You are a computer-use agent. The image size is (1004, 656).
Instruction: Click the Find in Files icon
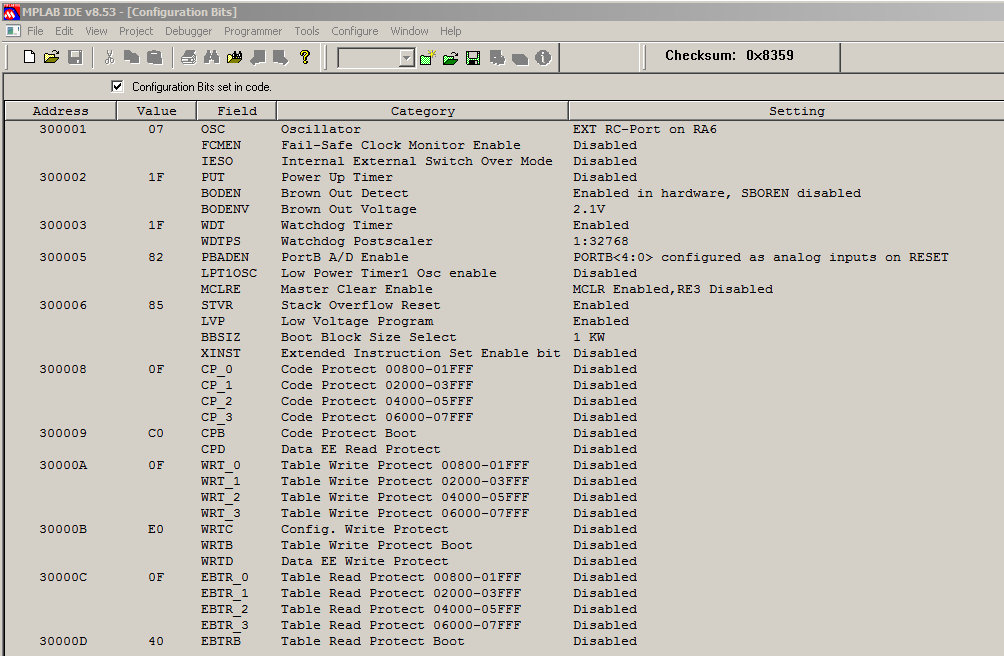[x=234, y=58]
